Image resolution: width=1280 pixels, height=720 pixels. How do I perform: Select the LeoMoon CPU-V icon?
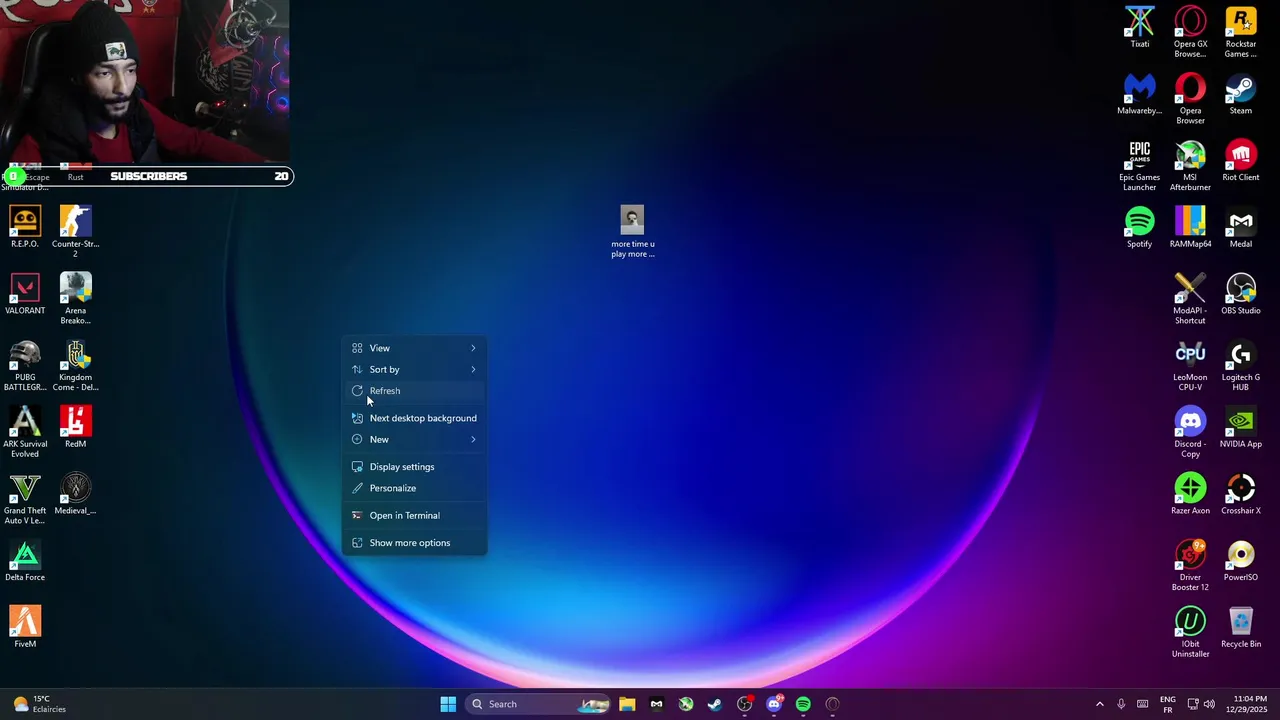(1190, 365)
